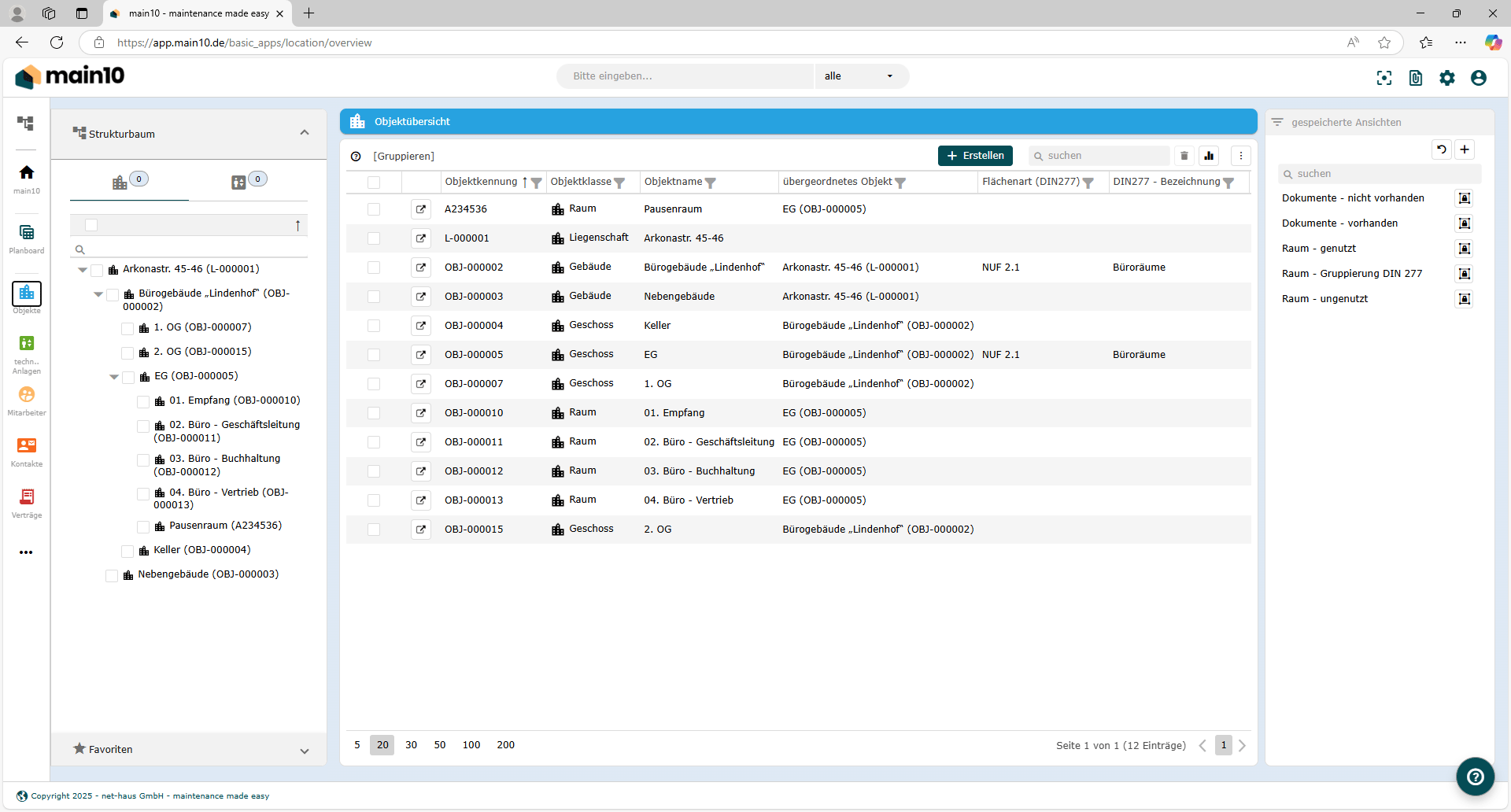Open the settings gear icon
The height and width of the screenshot is (812, 1511).
(1446, 78)
